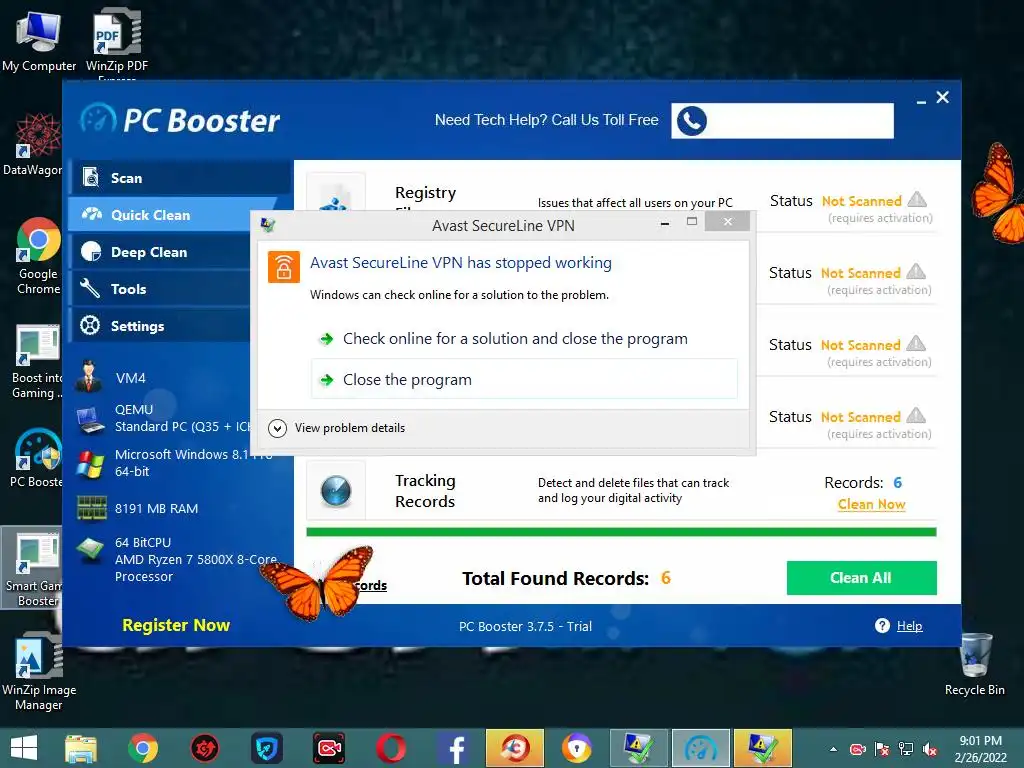
Task: Open PC Booster desktop shortcut
Action: 37,458
